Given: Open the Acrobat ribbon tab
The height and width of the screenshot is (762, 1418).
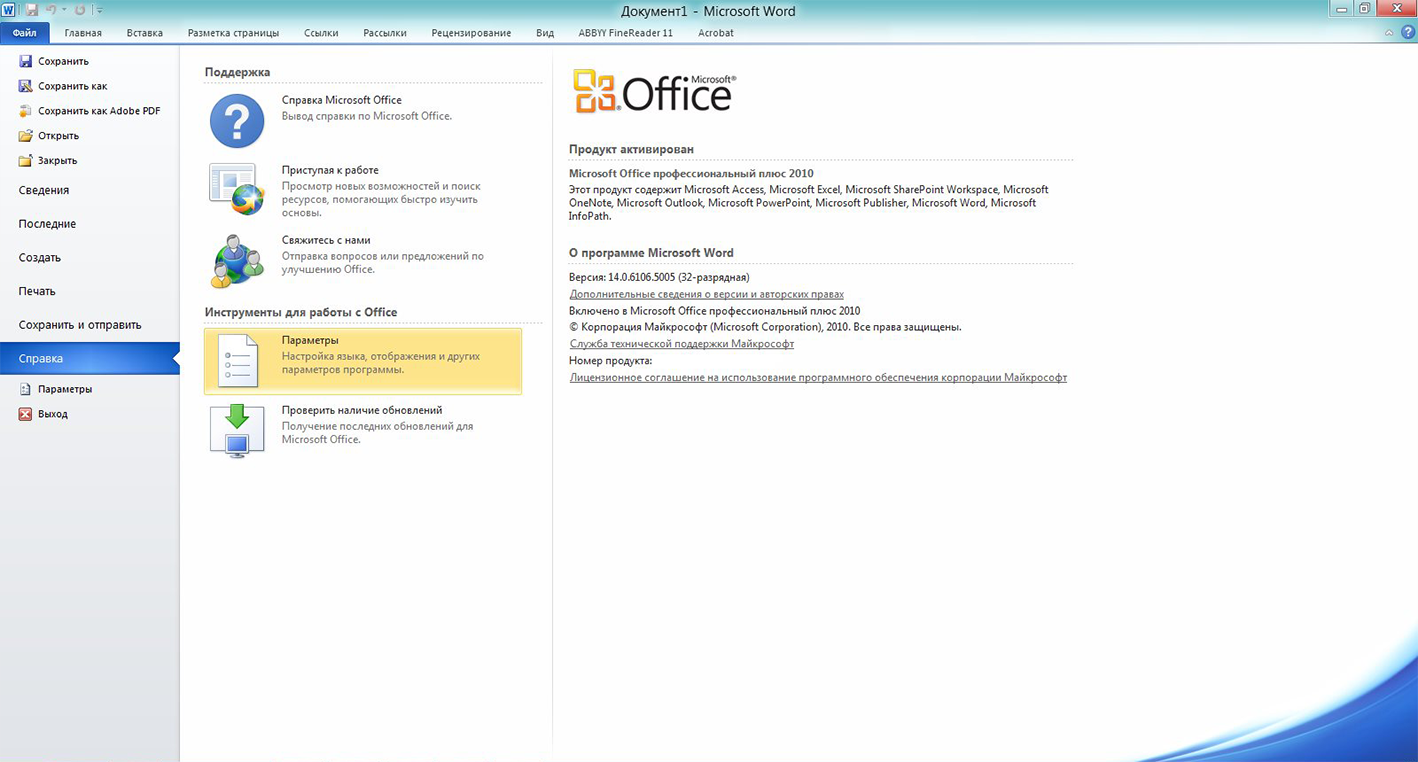Looking at the screenshot, I should pos(716,33).
